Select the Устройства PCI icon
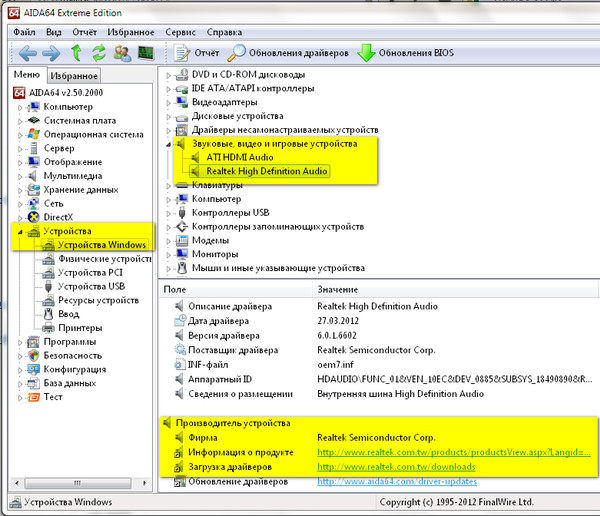This screenshot has width=600, height=516. pos(48,273)
